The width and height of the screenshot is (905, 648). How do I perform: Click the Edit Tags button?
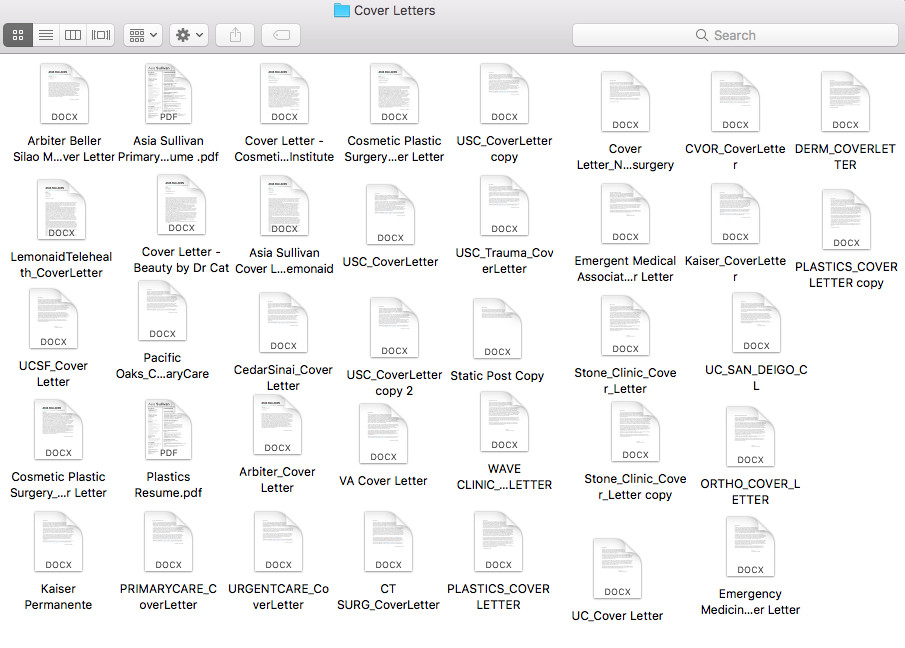coord(281,35)
